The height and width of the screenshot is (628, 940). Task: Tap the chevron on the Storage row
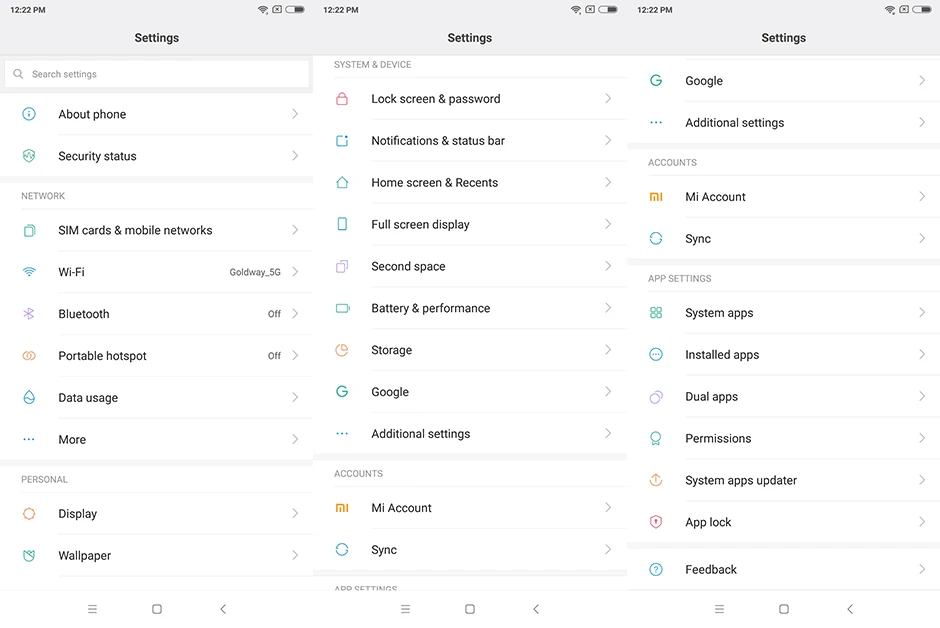click(x=608, y=350)
